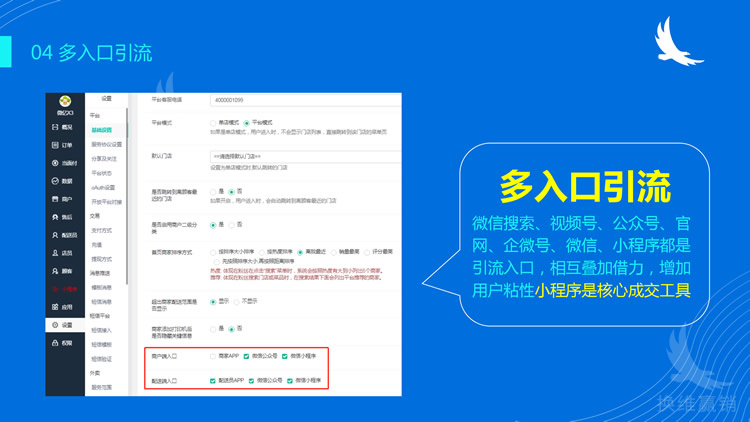The height and width of the screenshot is (422, 750).
Task: Select the 按排序大小排序 sort radio option
Action: (x=213, y=252)
